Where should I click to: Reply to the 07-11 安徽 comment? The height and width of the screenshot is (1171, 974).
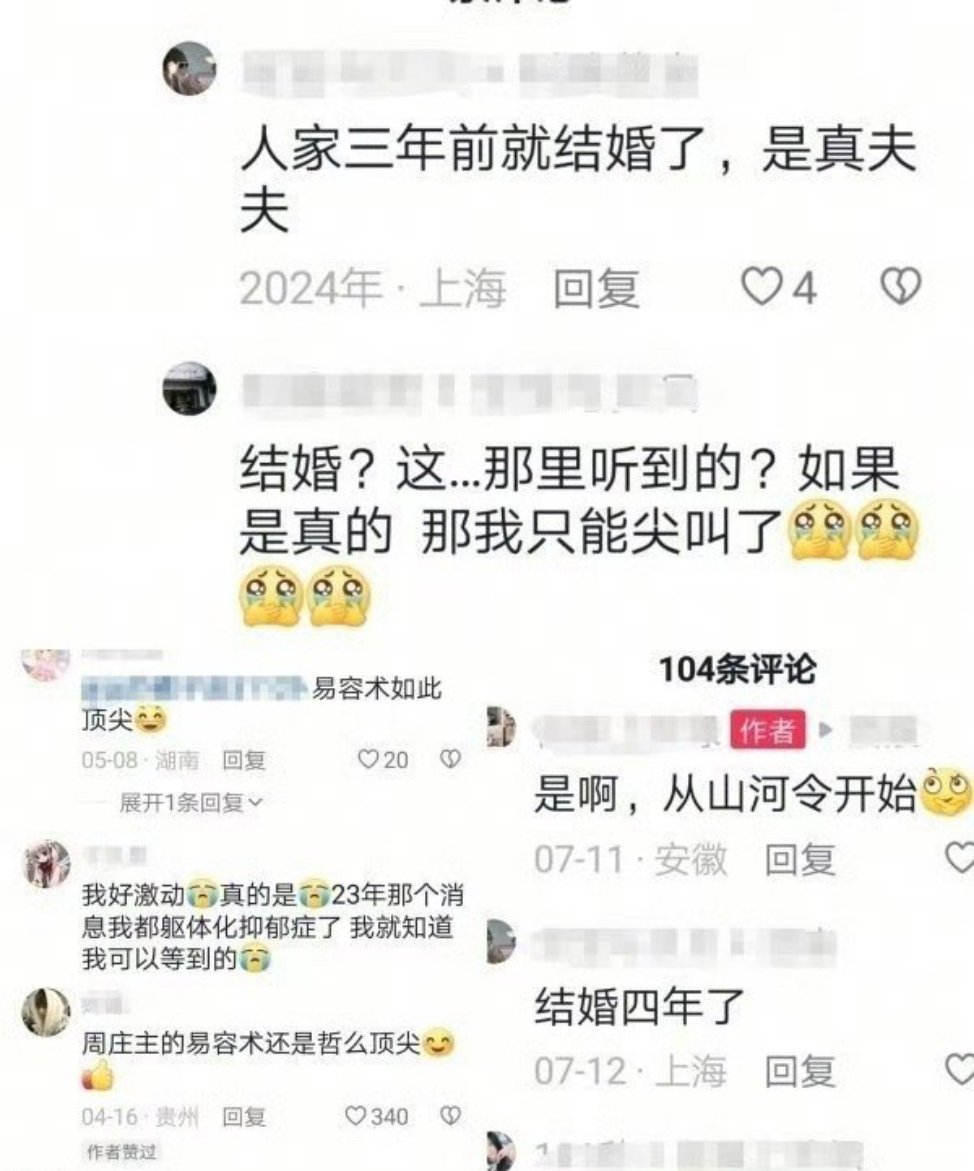click(799, 859)
